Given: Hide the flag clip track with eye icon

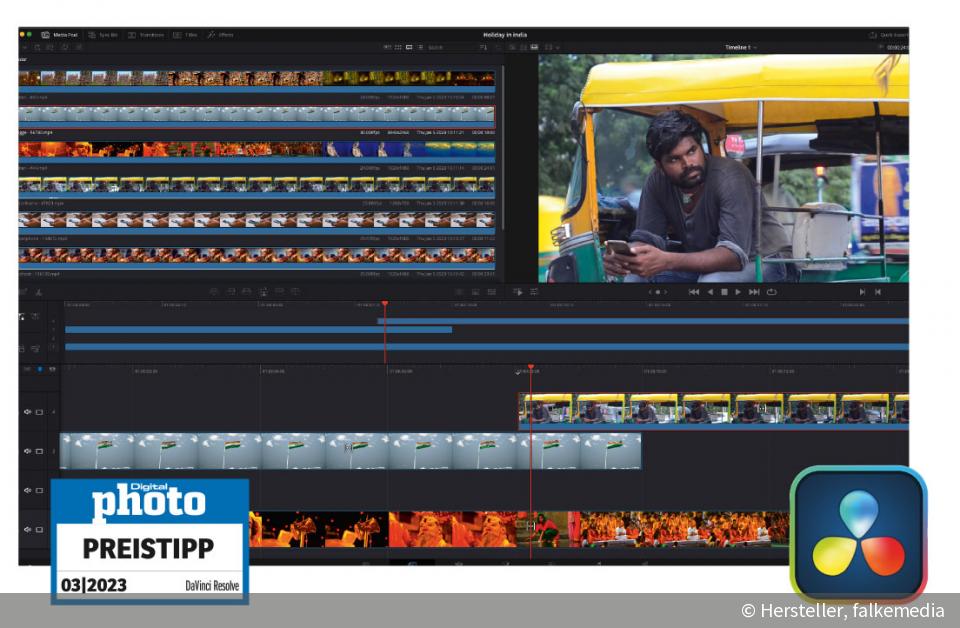Looking at the screenshot, I should click(28, 451).
